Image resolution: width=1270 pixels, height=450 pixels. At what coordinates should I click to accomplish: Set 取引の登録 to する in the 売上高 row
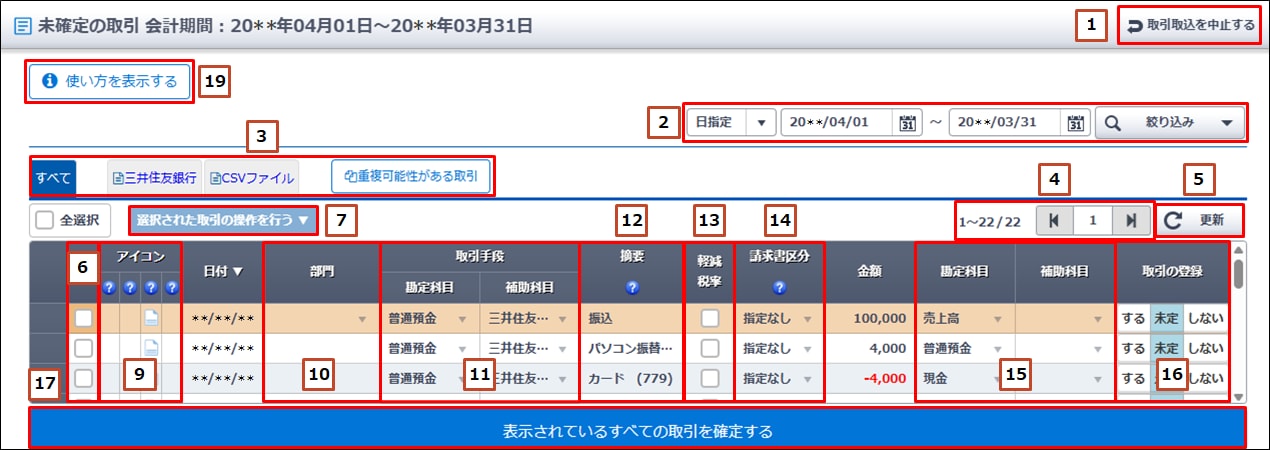click(x=1133, y=319)
